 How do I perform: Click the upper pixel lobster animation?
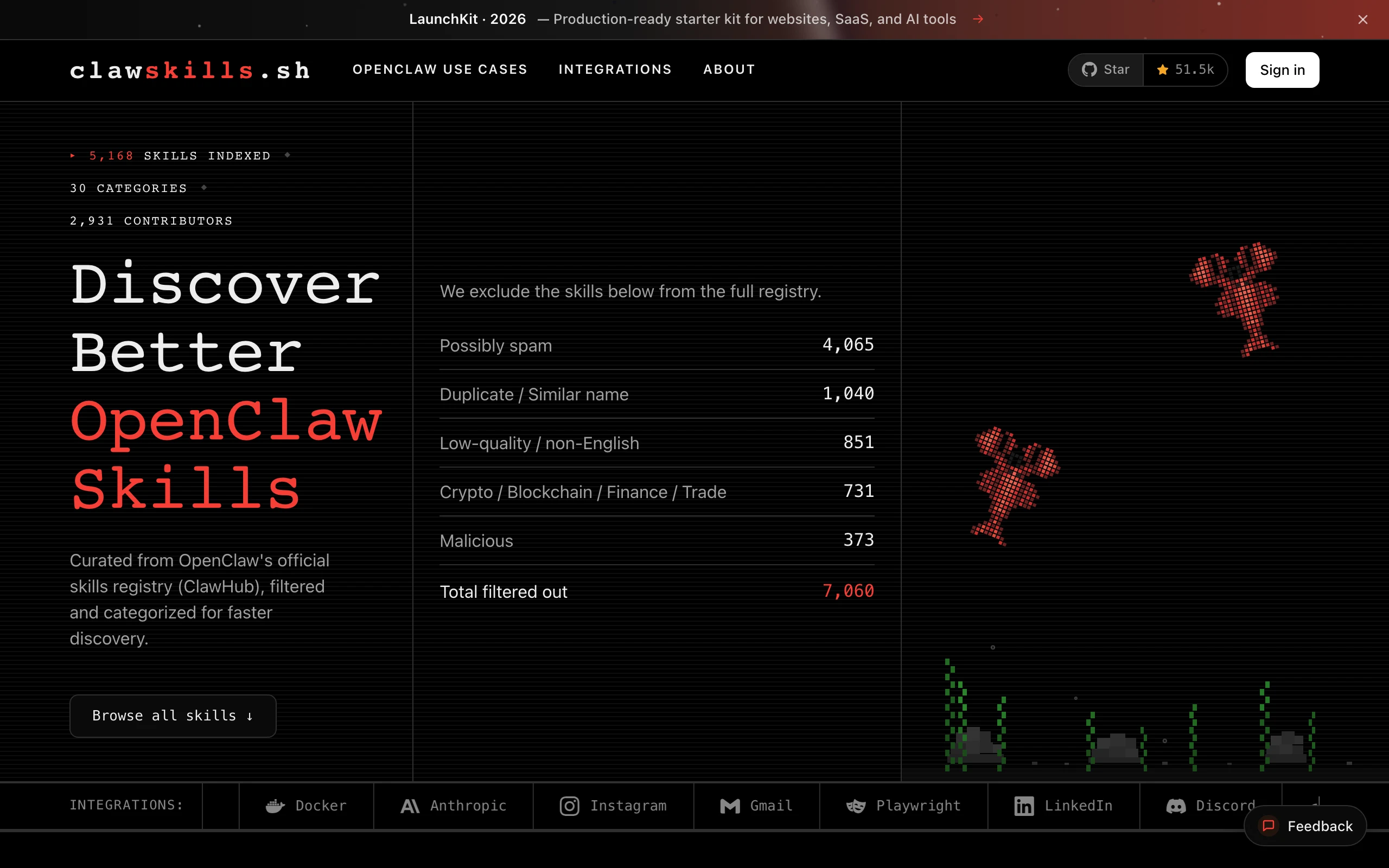(x=1234, y=299)
